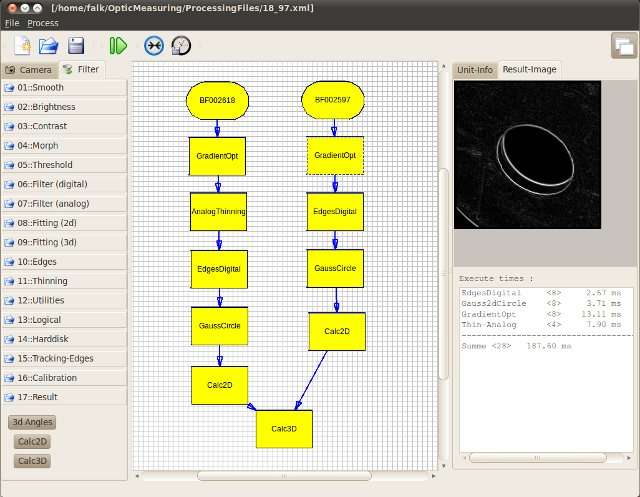The image size is (640, 497).
Task: Click canvas scroll-right arrow
Action: point(433,476)
